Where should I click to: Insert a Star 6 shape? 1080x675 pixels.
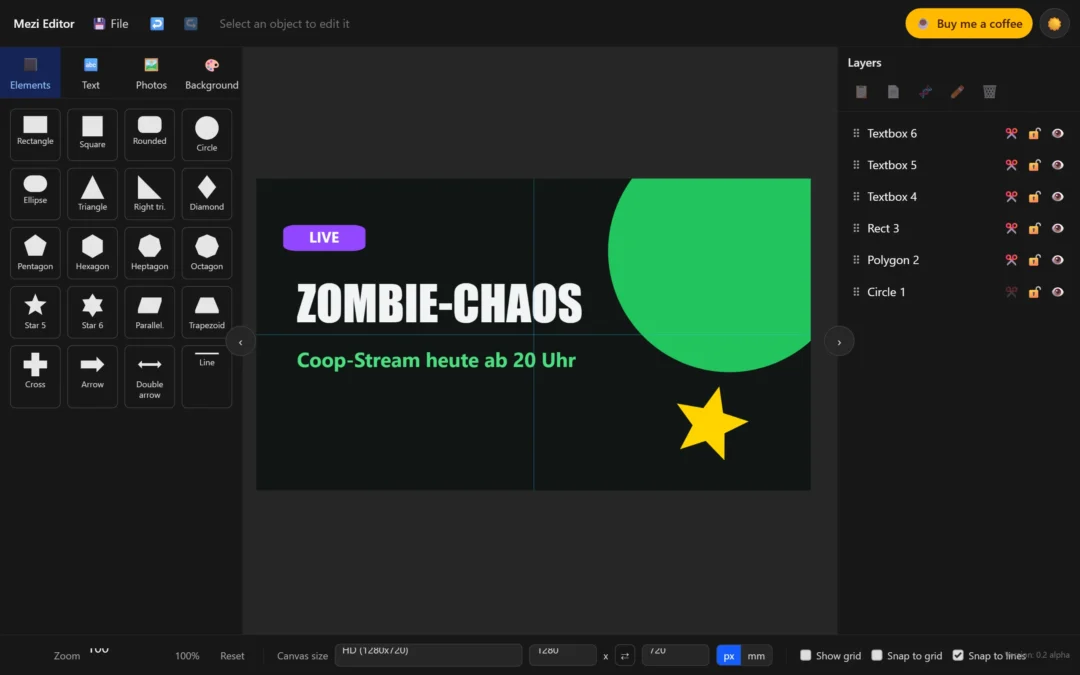[92, 312]
